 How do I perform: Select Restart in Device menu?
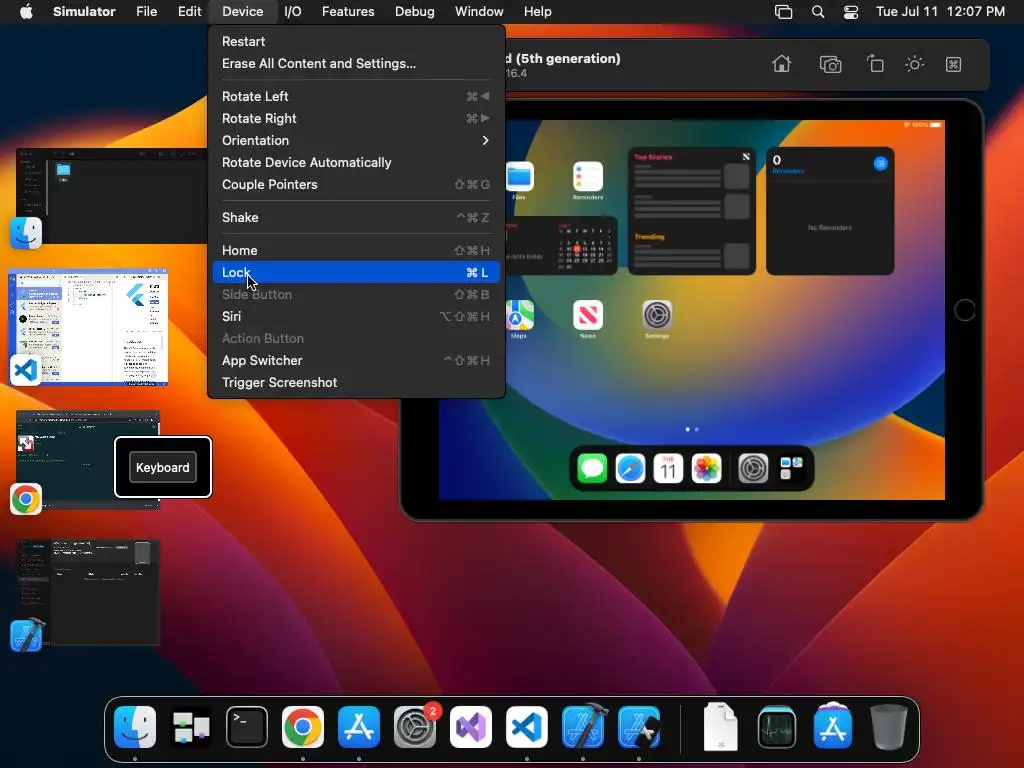(x=356, y=41)
